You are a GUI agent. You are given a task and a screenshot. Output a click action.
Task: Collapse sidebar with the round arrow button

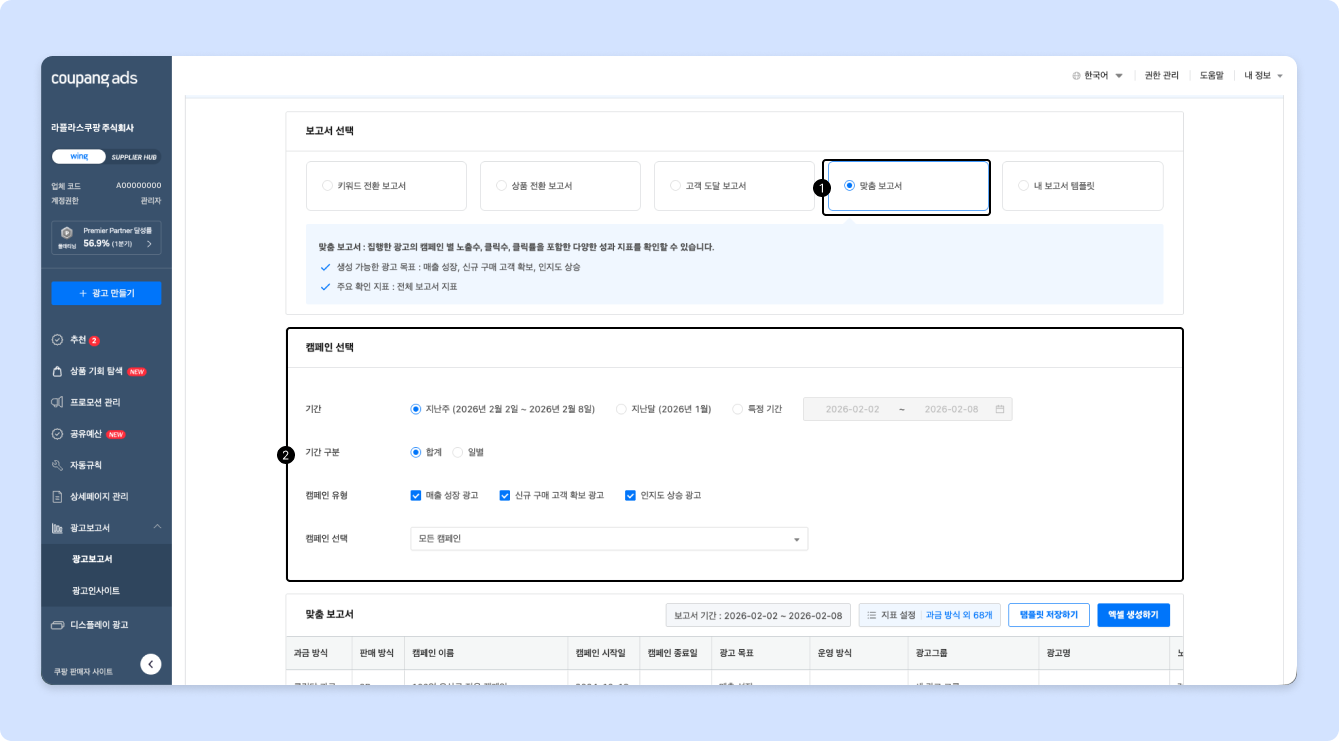[151, 663]
